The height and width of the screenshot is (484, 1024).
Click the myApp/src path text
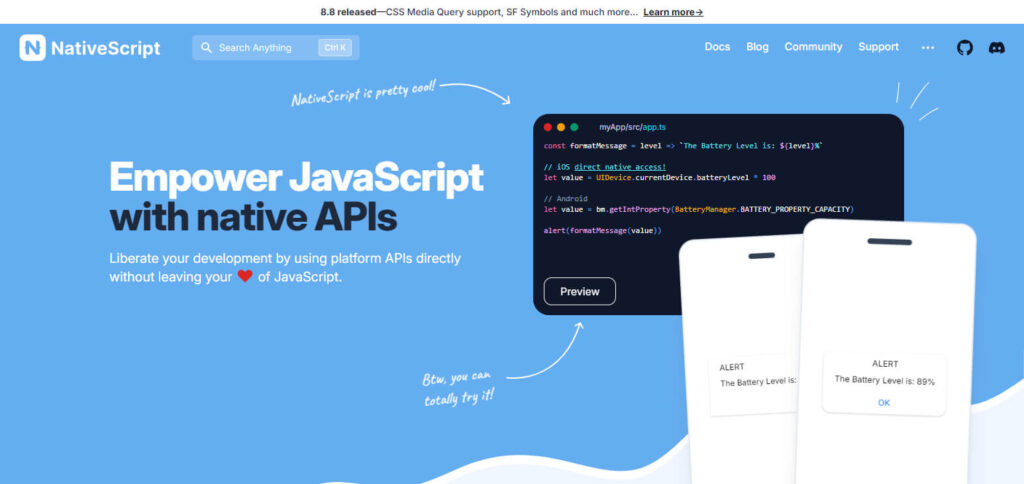620,127
